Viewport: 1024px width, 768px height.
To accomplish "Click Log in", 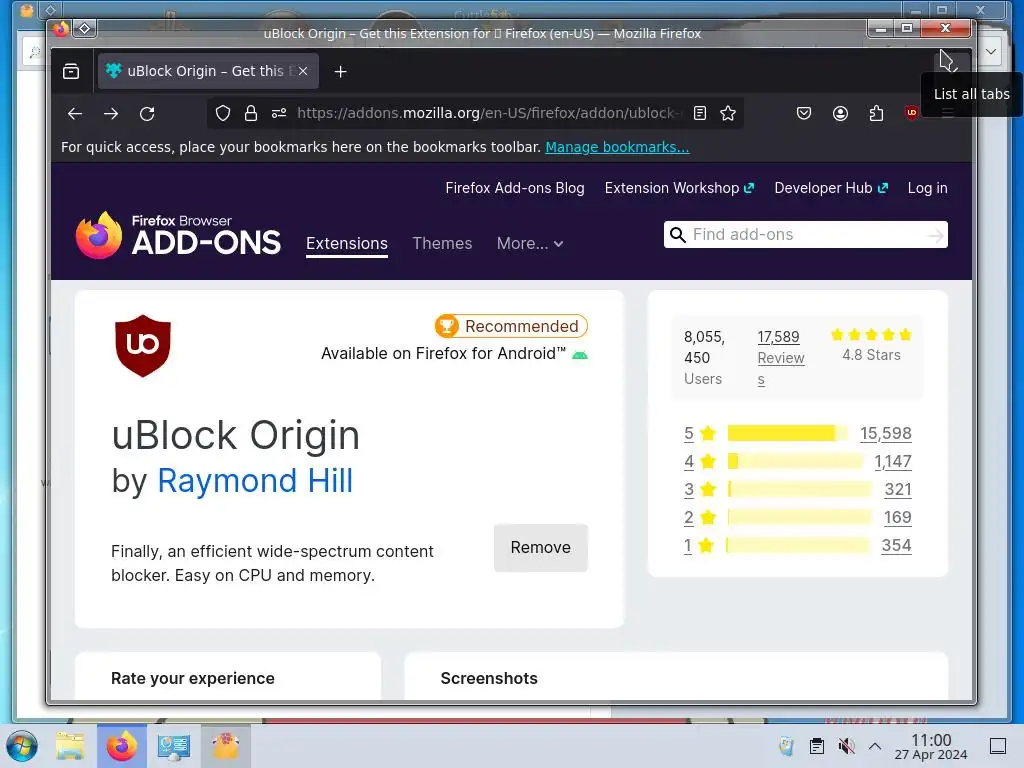I will click(x=927, y=188).
